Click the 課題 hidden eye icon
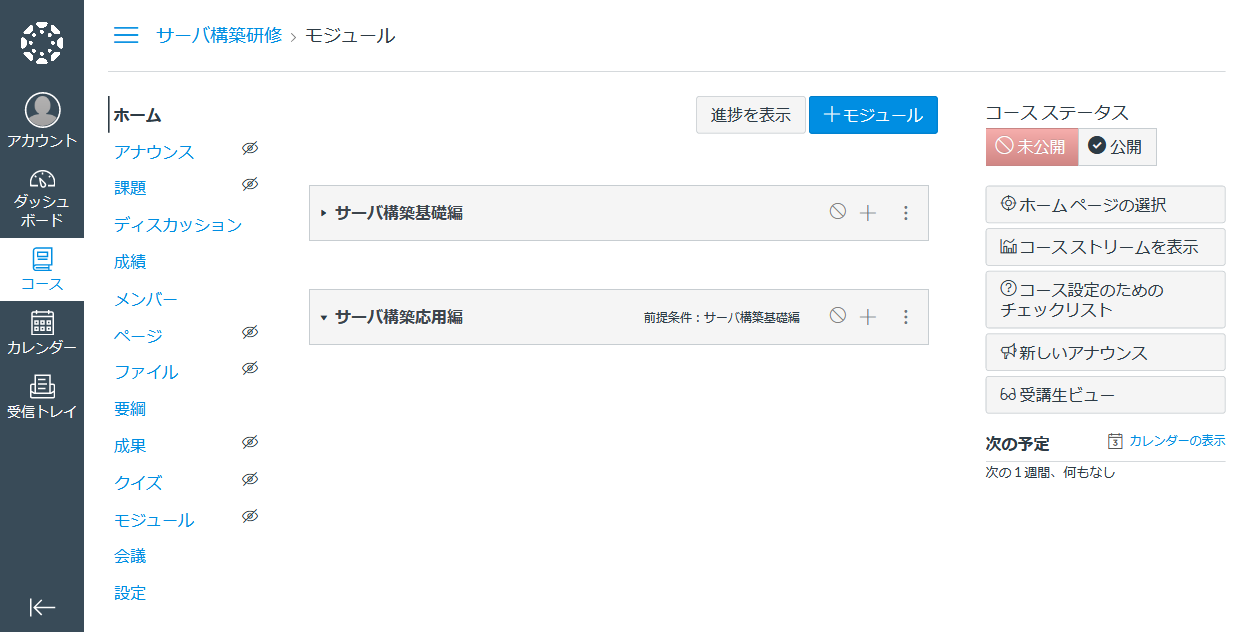This screenshot has width=1250, height=632. click(x=250, y=184)
